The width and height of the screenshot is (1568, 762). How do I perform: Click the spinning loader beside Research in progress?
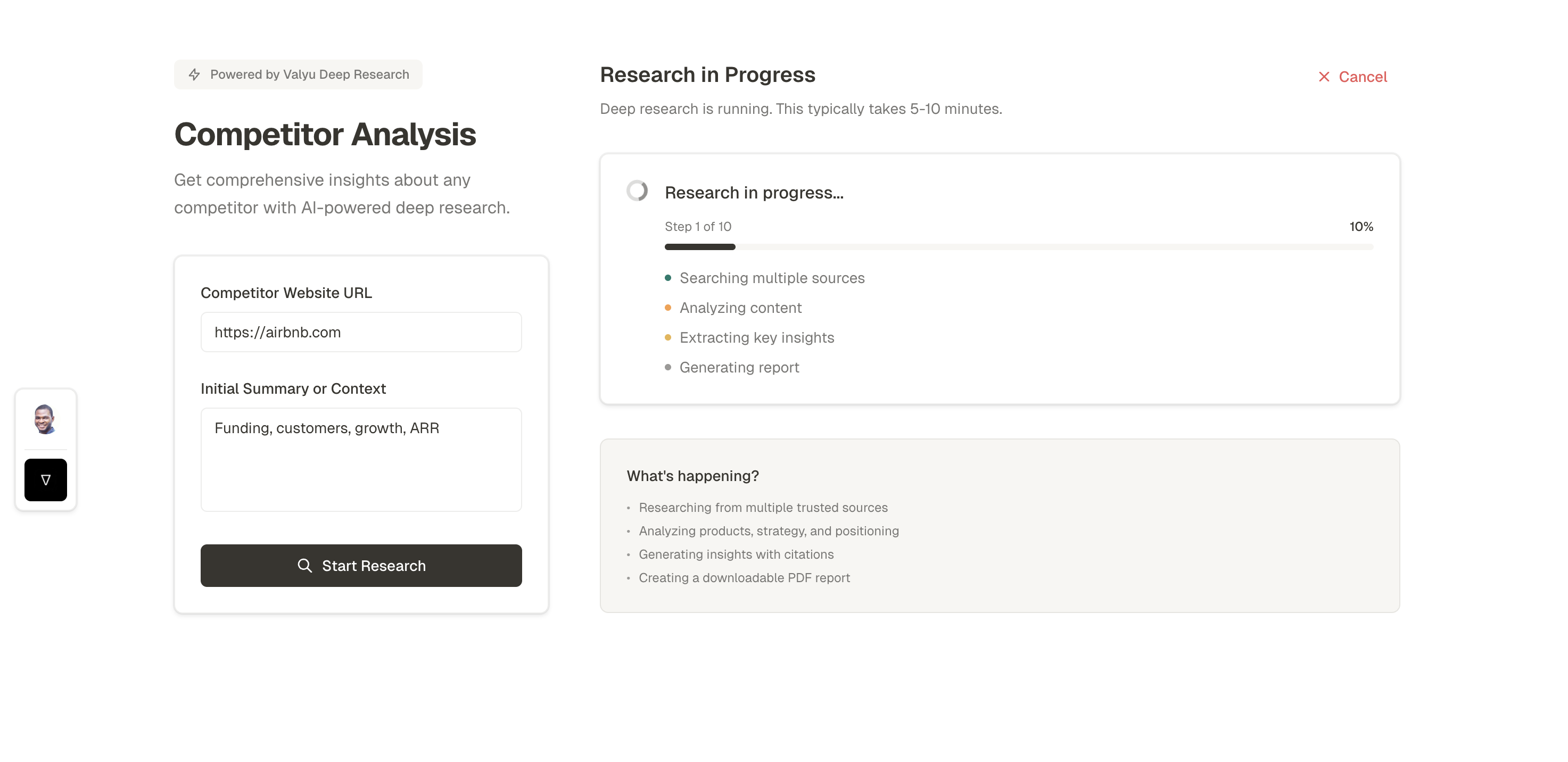click(636, 191)
